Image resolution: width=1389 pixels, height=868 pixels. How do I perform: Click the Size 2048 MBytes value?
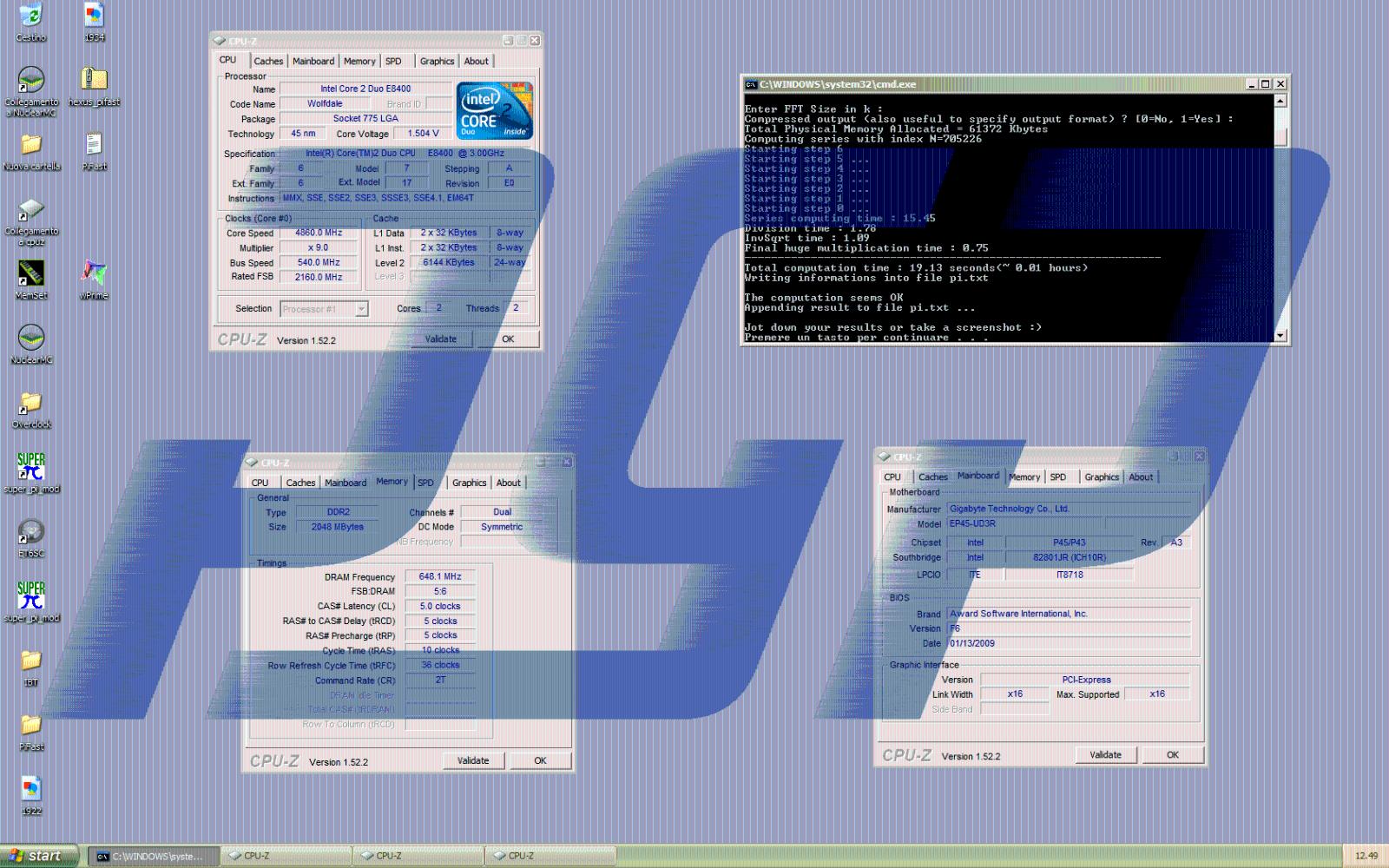click(x=337, y=527)
